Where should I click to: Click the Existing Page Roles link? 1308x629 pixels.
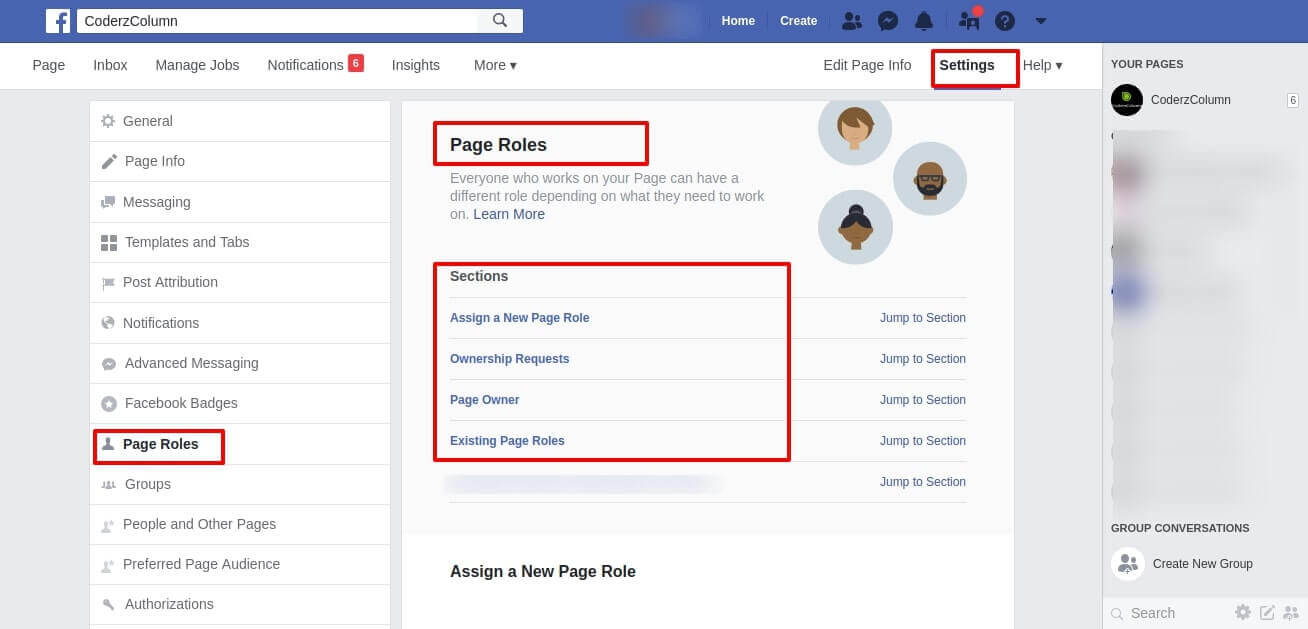point(507,441)
